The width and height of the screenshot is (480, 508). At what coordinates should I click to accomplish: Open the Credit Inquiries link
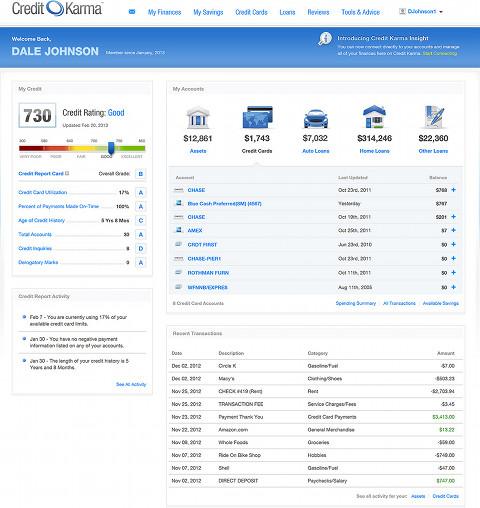35,248
